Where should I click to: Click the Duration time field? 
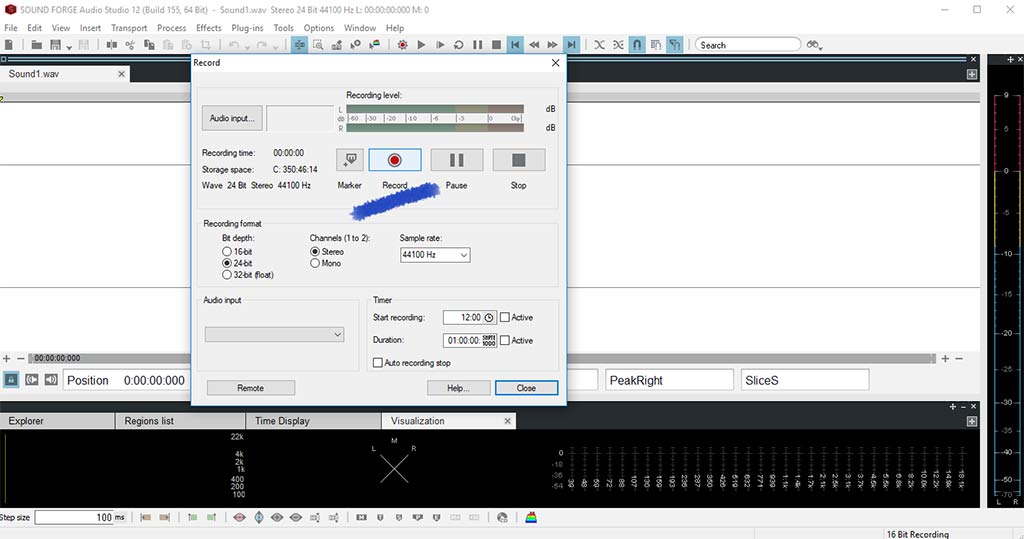(470, 340)
